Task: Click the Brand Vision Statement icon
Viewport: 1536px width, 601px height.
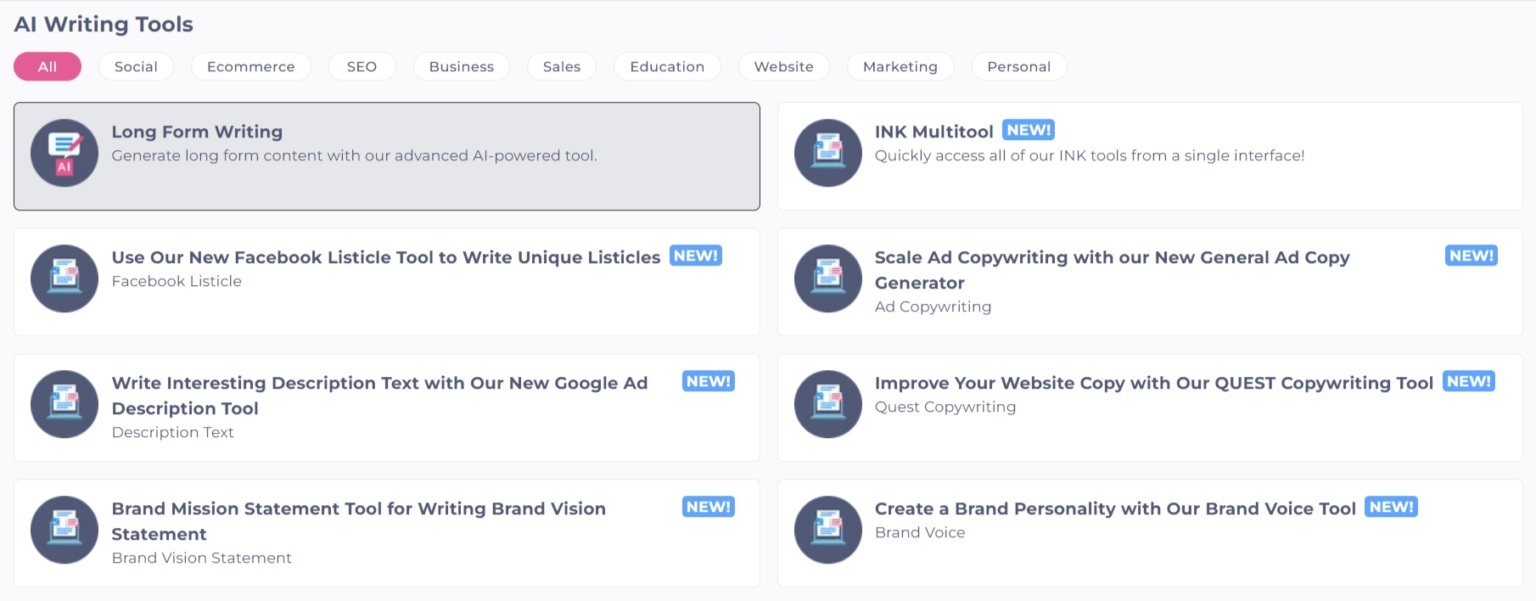Action: 65,530
